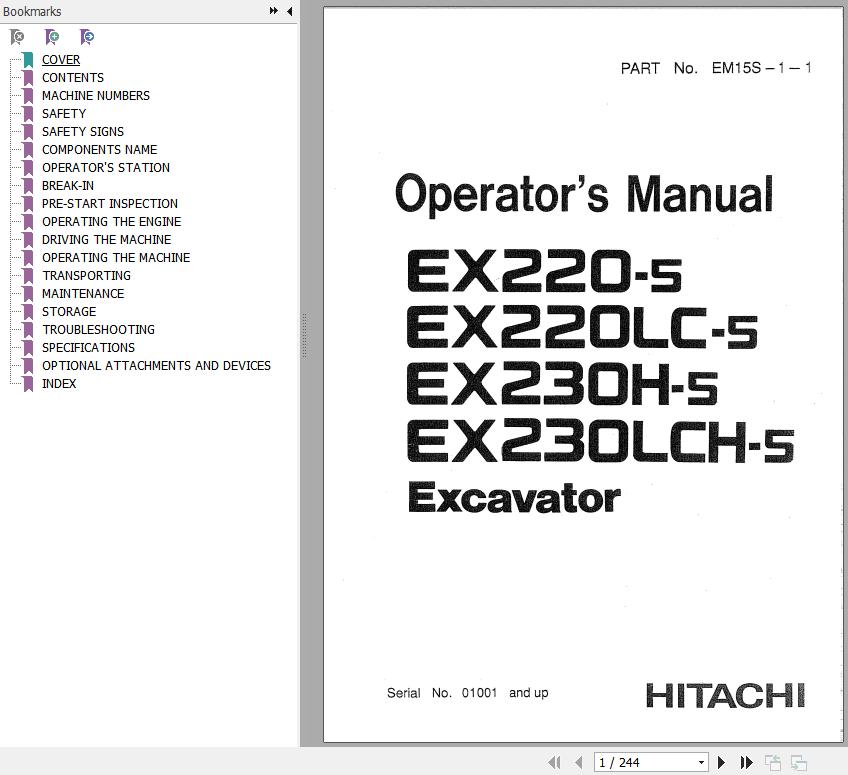
Task: Jump to the SPECIFICATIONS bookmark
Action: (x=88, y=347)
